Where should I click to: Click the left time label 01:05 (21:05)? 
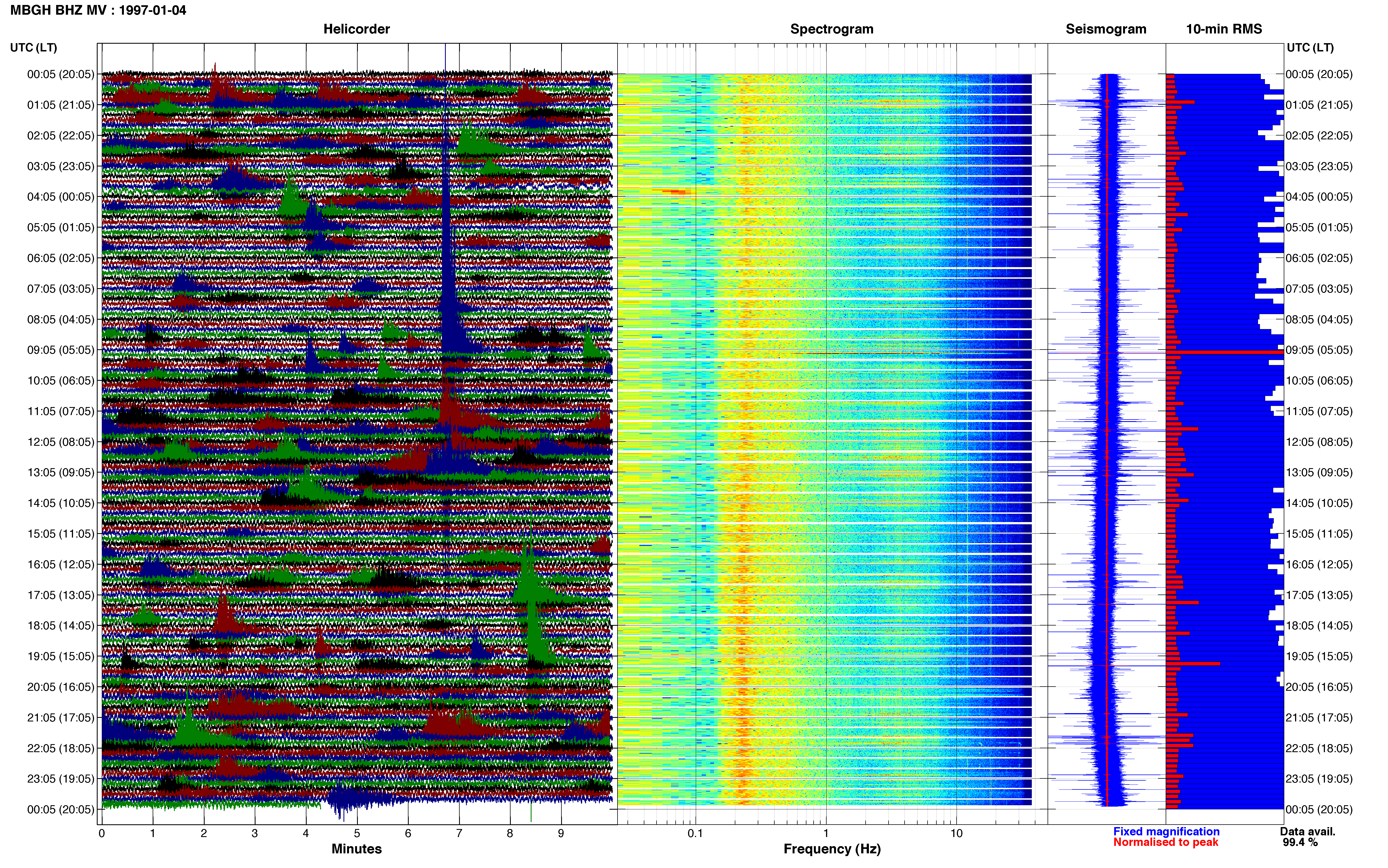pos(60,105)
